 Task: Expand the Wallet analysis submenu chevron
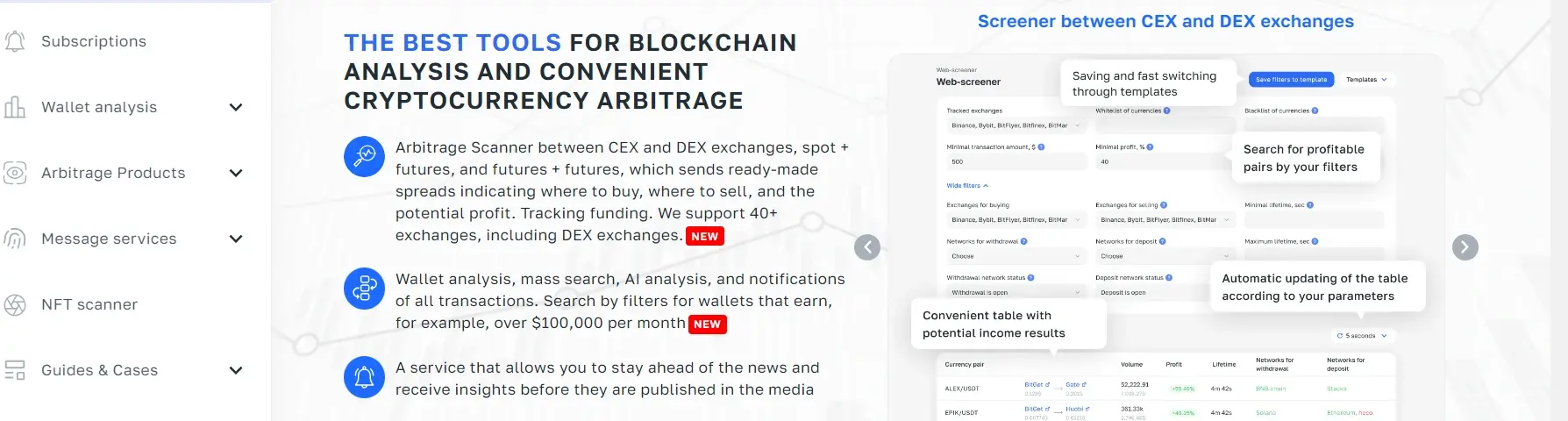[x=236, y=107]
